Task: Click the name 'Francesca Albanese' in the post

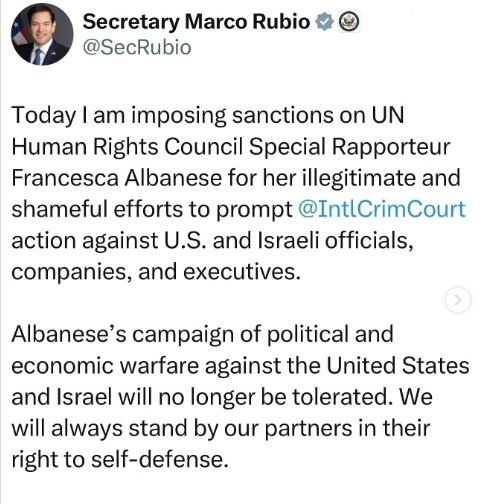Action: pos(117,178)
